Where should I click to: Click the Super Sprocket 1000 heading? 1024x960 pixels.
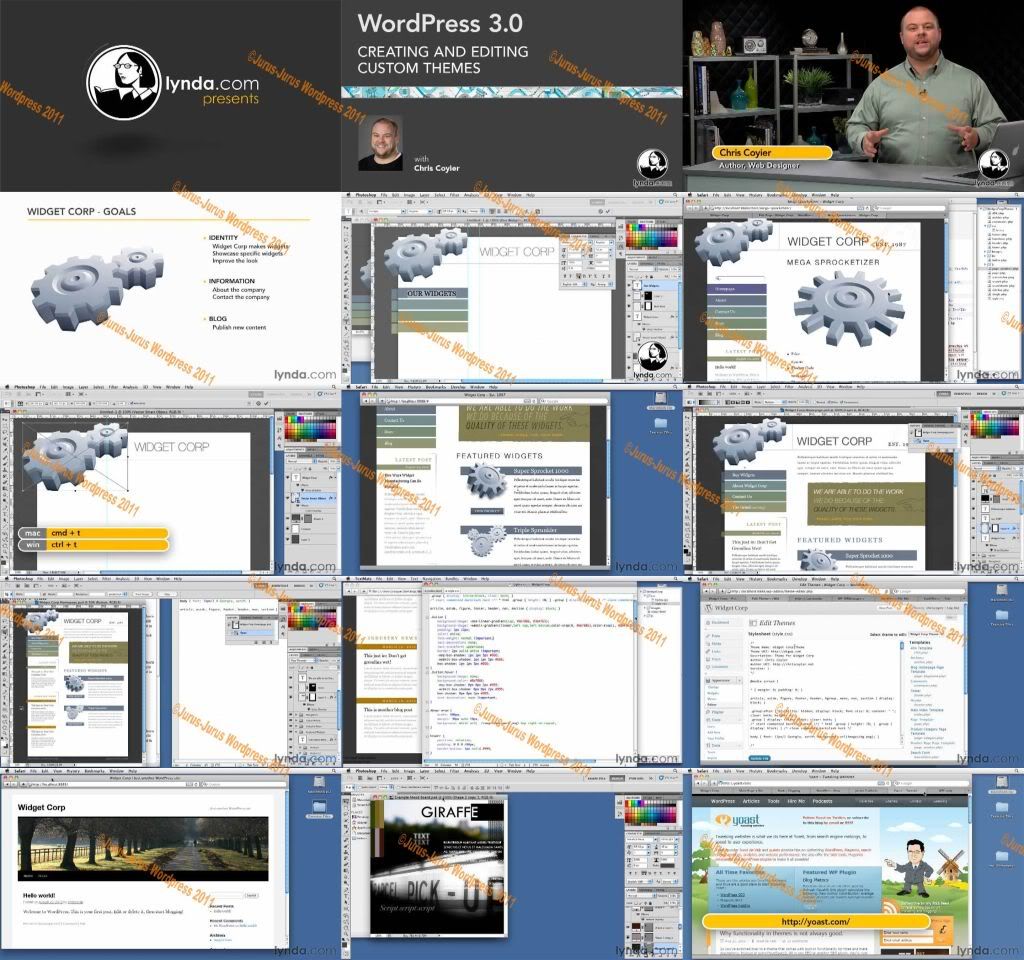tap(541, 470)
